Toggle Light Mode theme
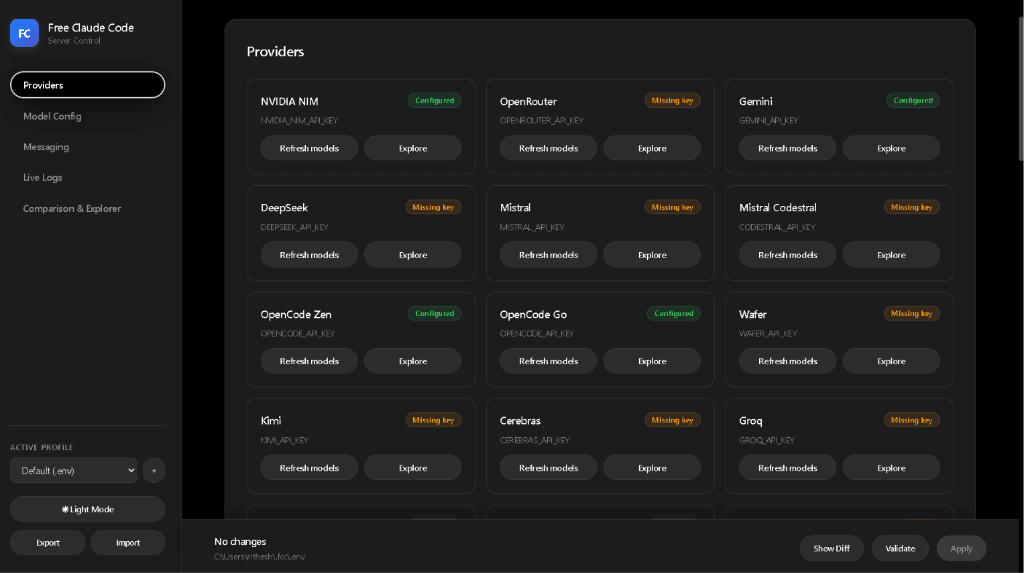Image resolution: width=1024 pixels, height=573 pixels. pyautogui.click(x=88, y=509)
